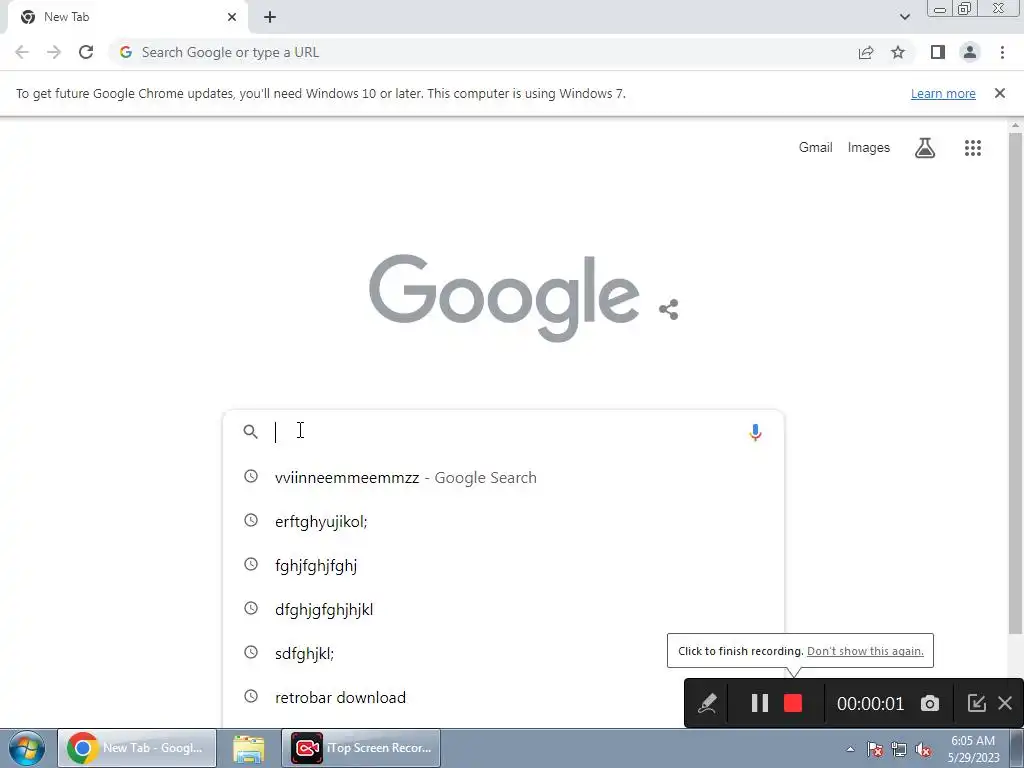Show hidden tray icons arrow
The height and width of the screenshot is (768, 1024).
click(850, 749)
